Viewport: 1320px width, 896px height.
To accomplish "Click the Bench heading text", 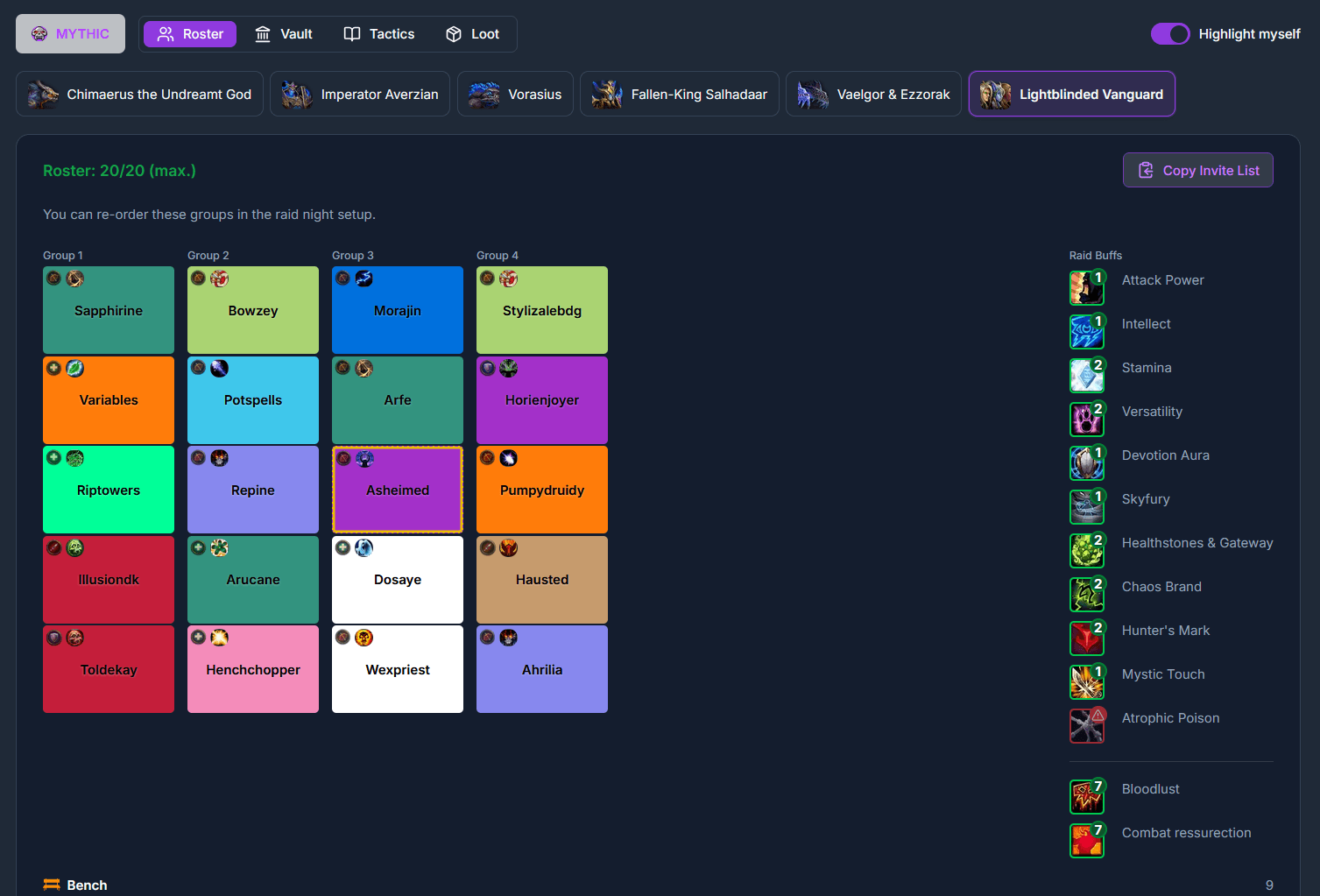I will 87,885.
